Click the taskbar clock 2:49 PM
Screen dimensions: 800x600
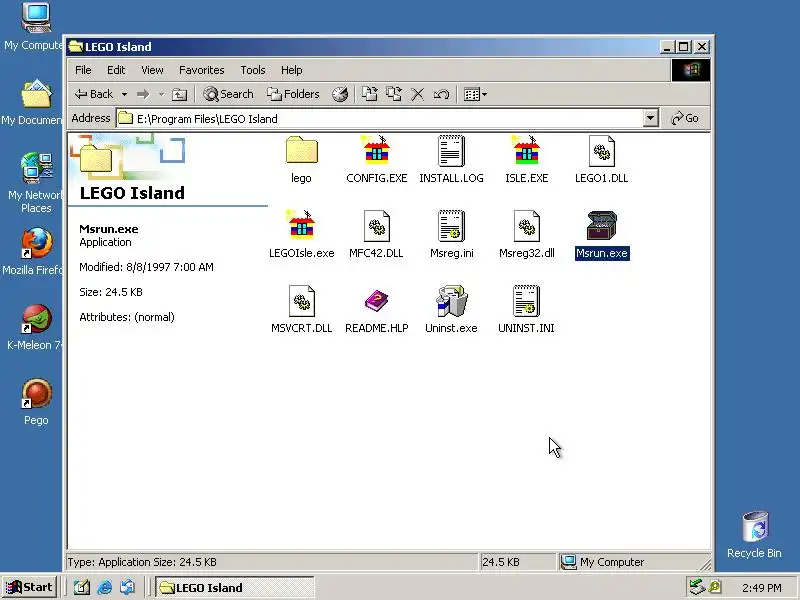tap(761, 588)
